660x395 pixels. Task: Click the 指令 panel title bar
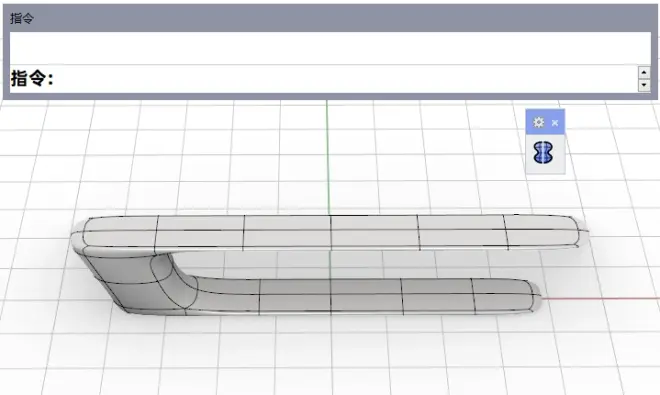pyautogui.click(x=330, y=18)
